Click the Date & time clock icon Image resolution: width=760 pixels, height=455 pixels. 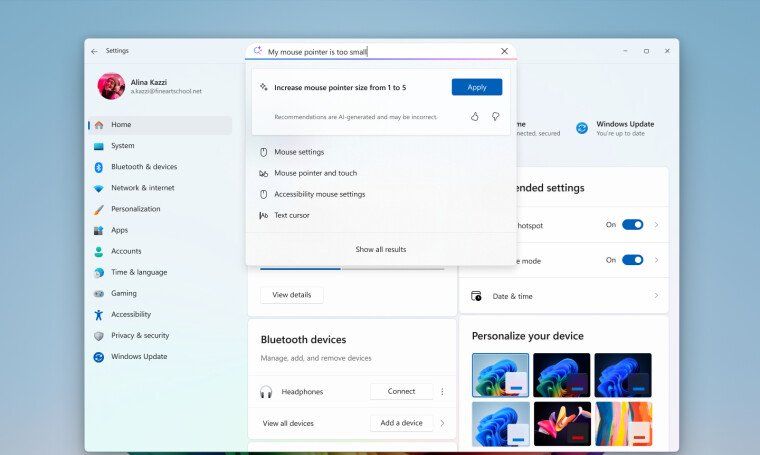click(x=476, y=296)
